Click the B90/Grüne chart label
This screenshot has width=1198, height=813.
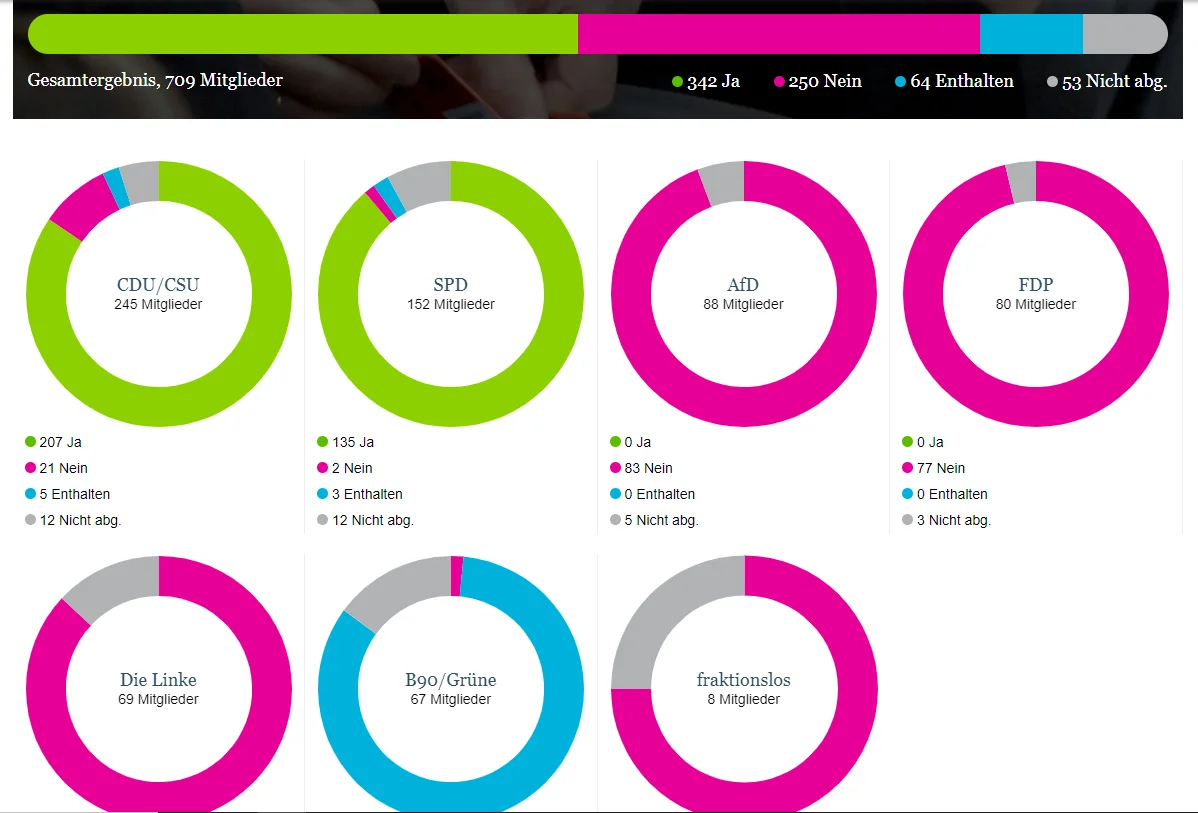point(450,681)
